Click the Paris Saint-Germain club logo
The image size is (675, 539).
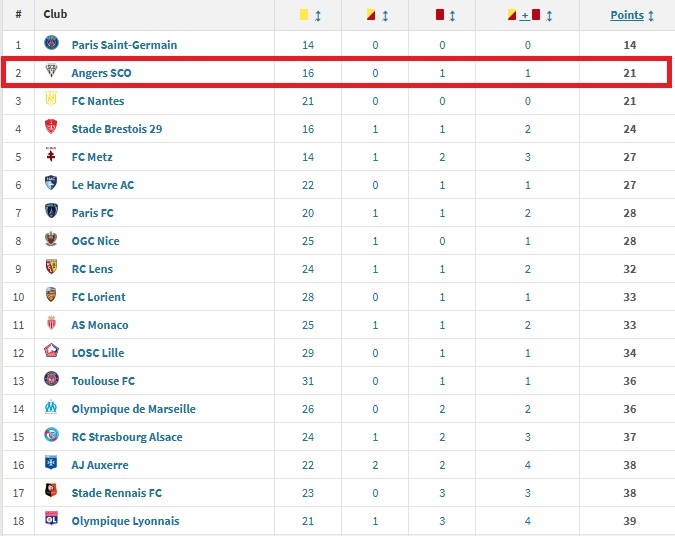coord(51,45)
